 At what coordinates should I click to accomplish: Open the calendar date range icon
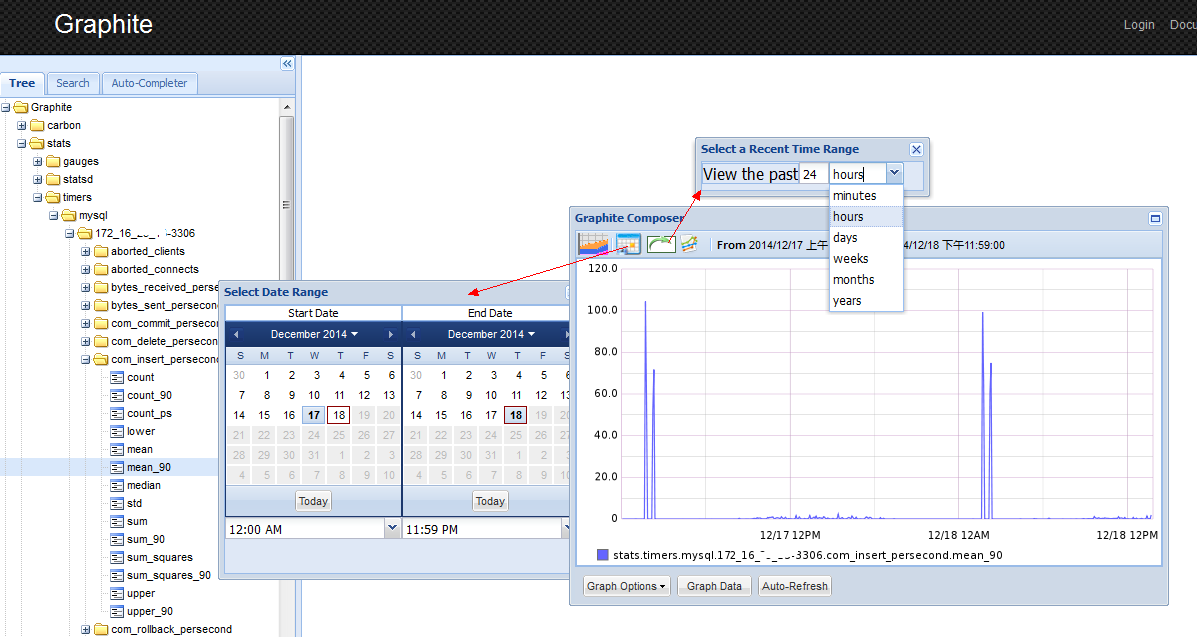pos(628,244)
